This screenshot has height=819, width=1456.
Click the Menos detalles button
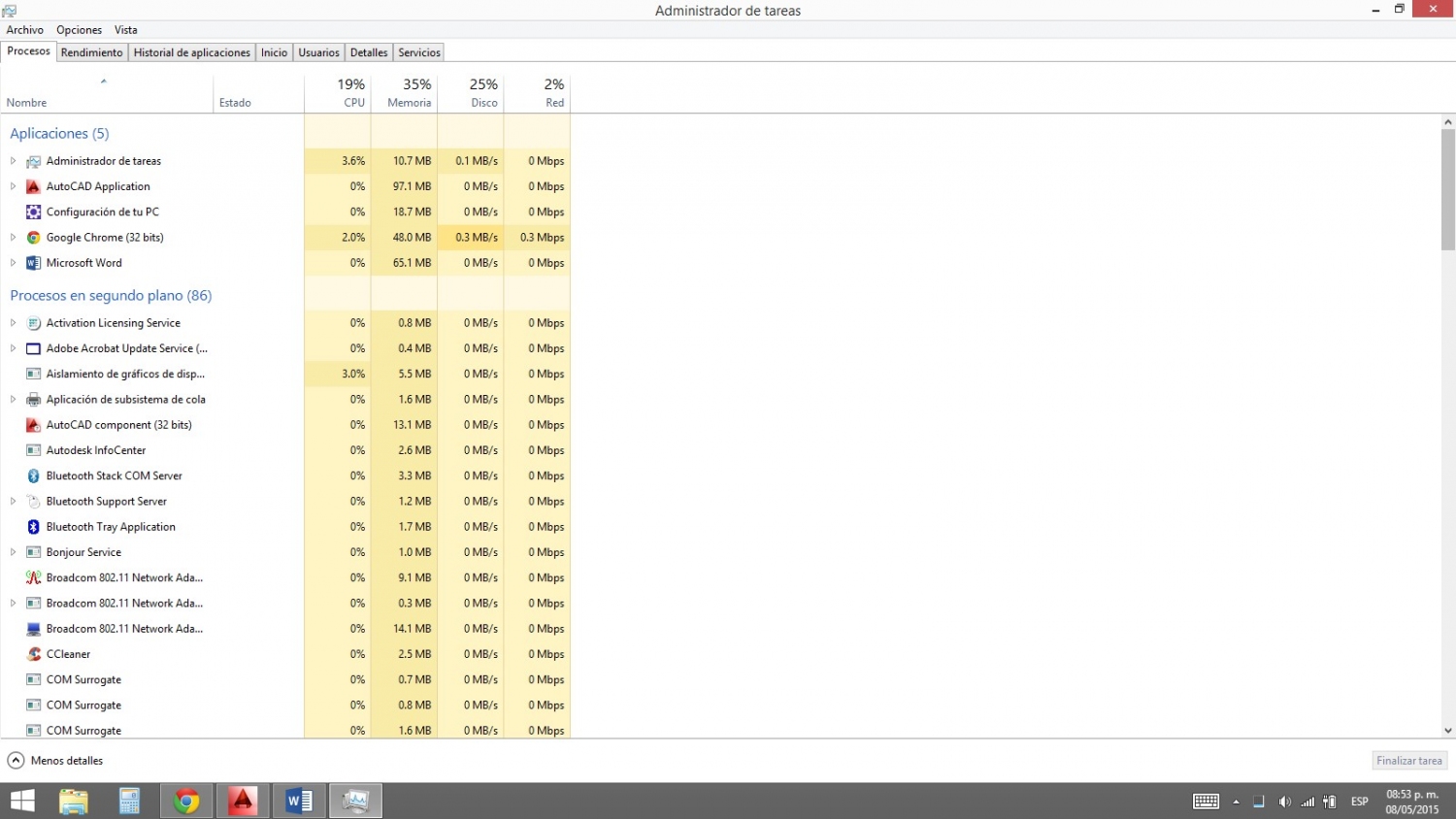pyautogui.click(x=55, y=761)
